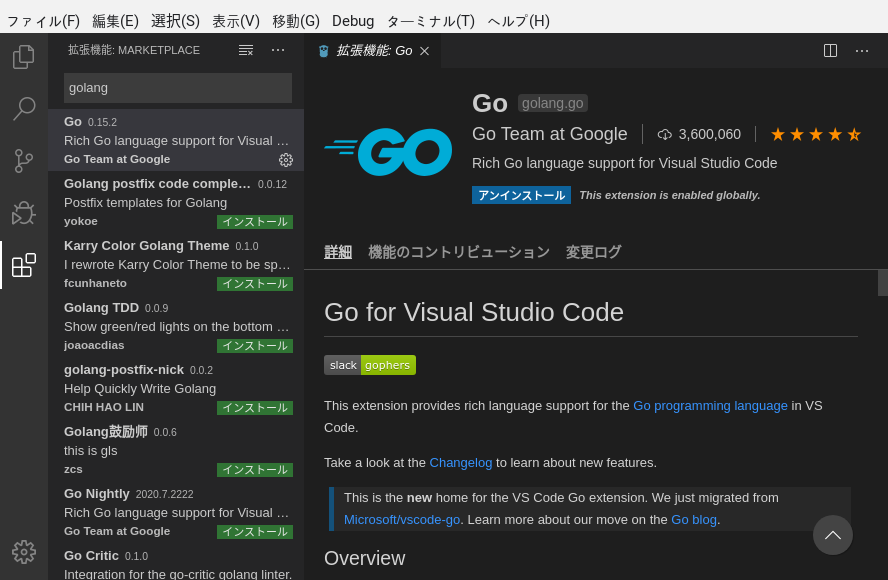Open the Debug view with bug icon

24,213
